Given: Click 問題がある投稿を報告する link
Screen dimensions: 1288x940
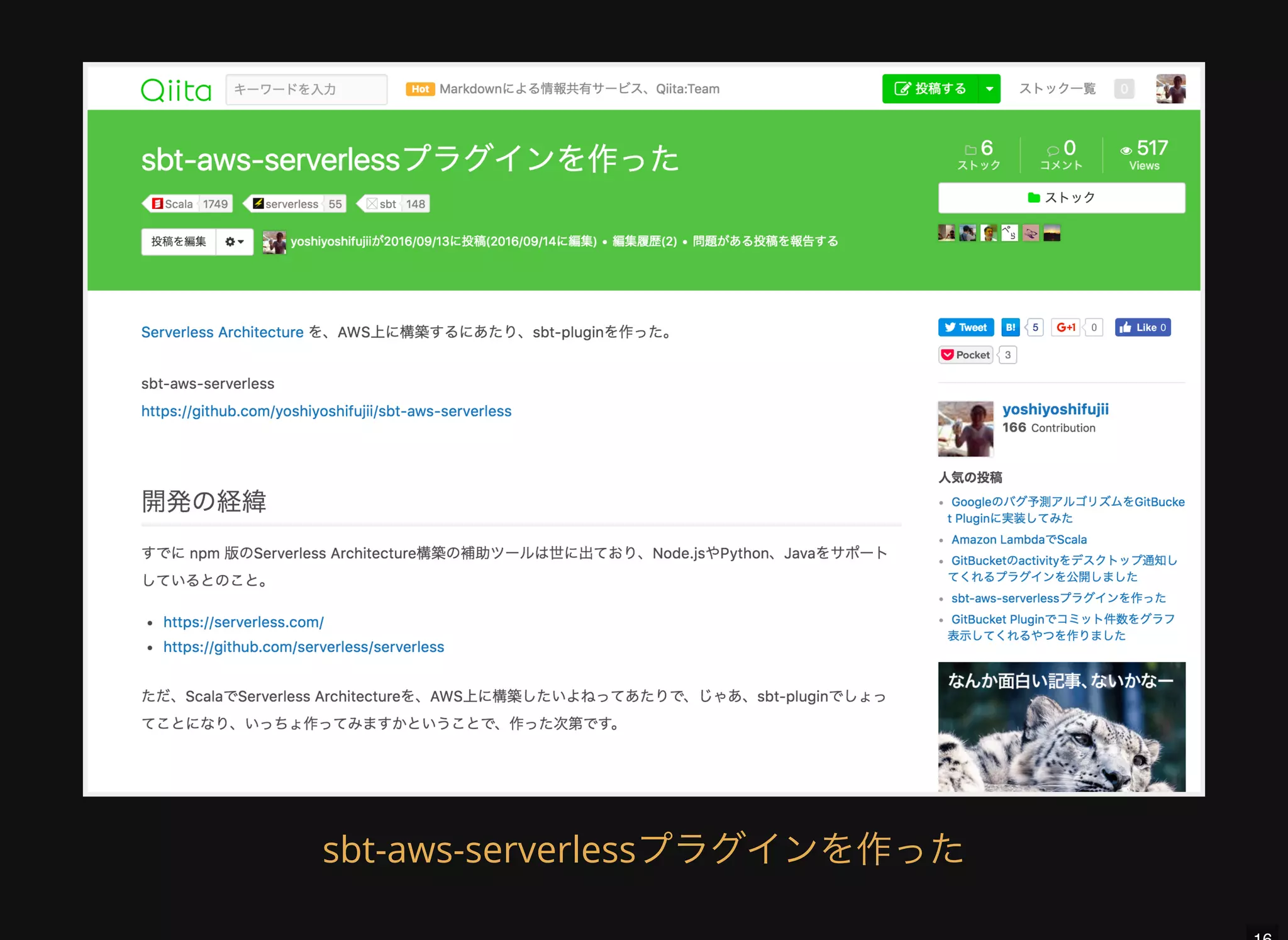Looking at the screenshot, I should click(765, 241).
